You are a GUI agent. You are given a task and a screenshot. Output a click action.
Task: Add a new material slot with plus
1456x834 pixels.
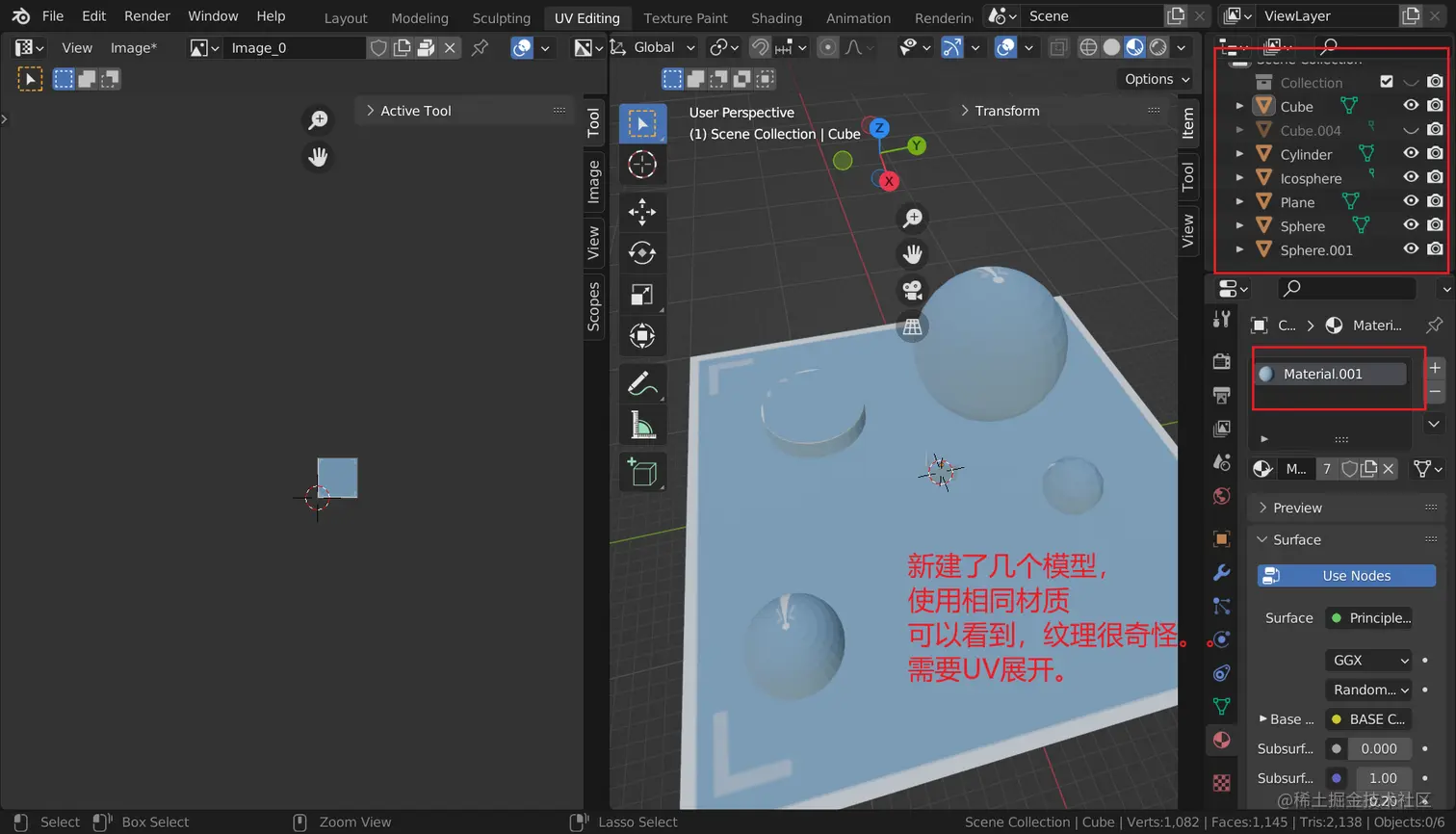pyautogui.click(x=1435, y=368)
